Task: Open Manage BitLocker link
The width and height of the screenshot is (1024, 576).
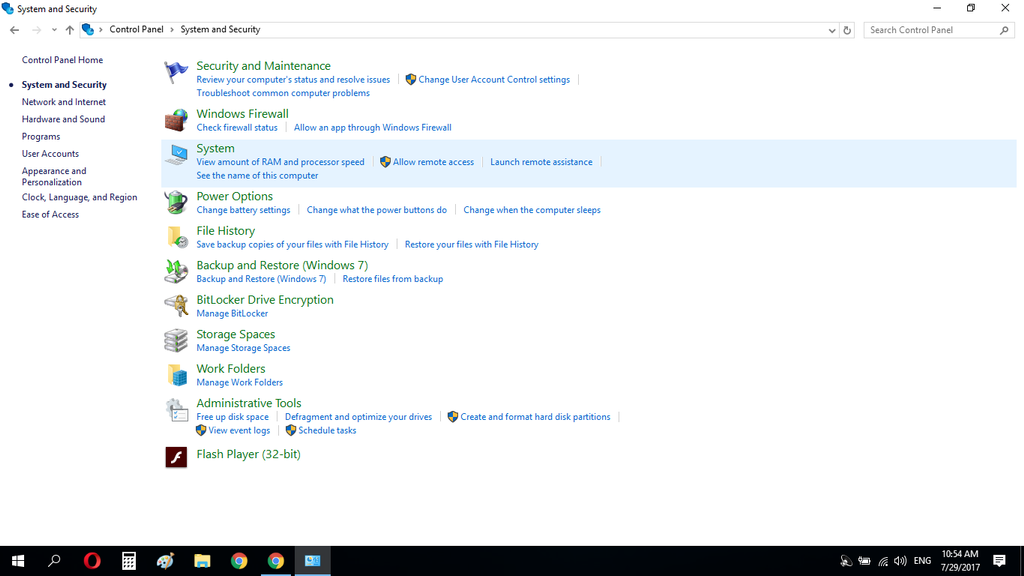Action: tap(232, 313)
